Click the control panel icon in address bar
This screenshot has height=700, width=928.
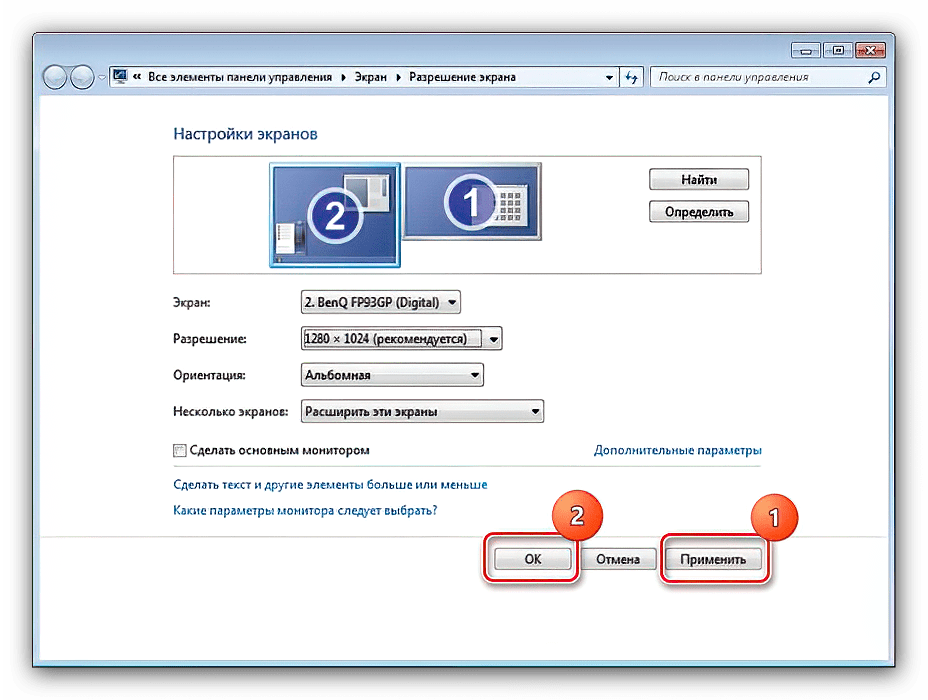(120, 77)
